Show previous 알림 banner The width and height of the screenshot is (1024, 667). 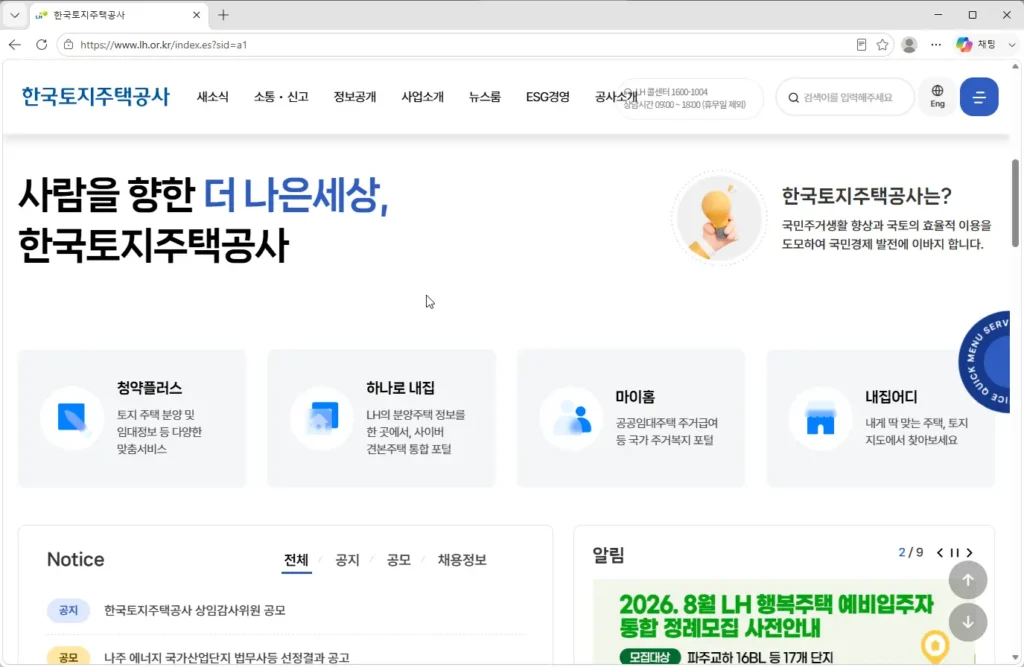tap(940, 553)
